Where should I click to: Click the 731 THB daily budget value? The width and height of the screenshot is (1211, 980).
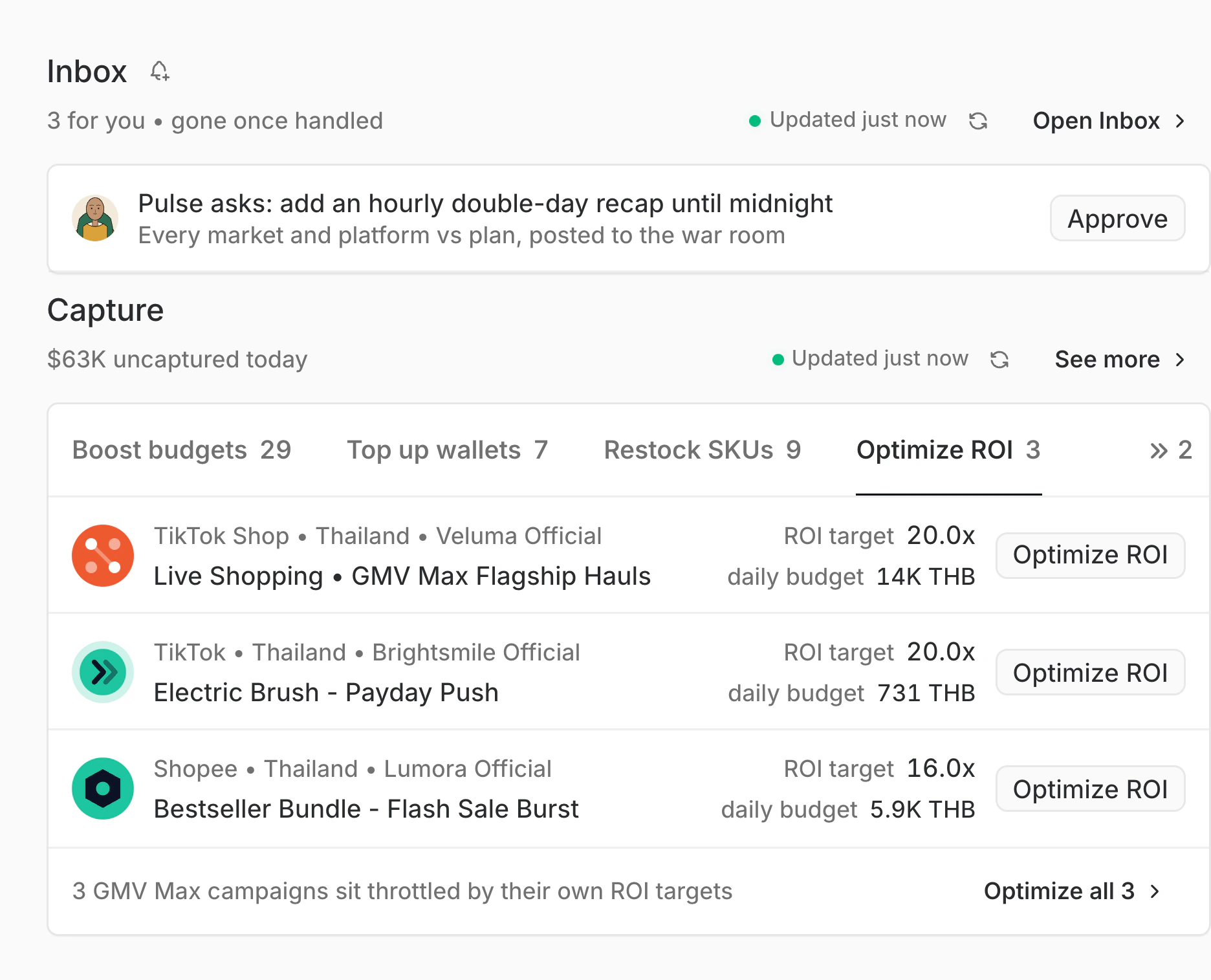coord(926,693)
